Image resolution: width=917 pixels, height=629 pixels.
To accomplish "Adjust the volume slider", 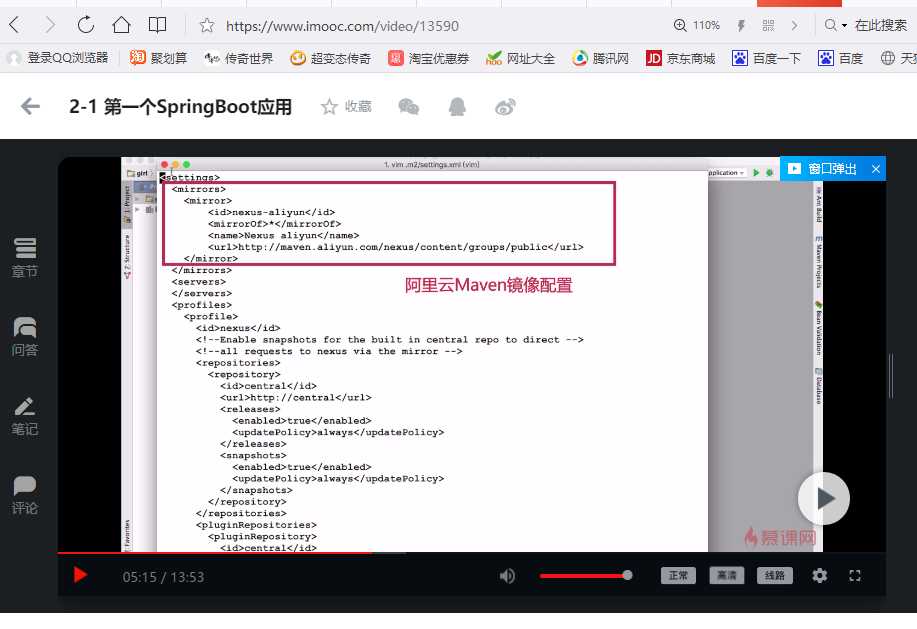I will (x=585, y=576).
